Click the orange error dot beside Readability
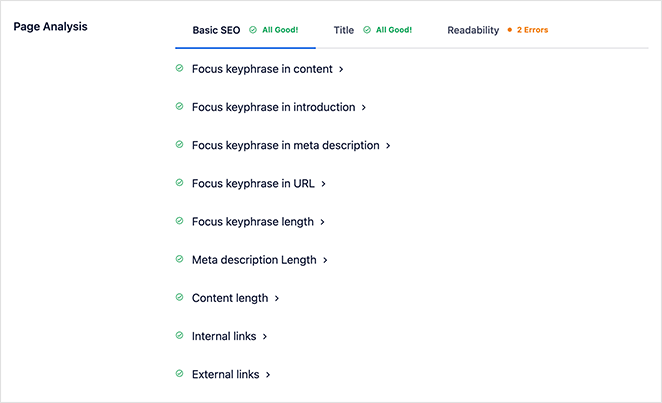The image size is (662, 403). 510,30
